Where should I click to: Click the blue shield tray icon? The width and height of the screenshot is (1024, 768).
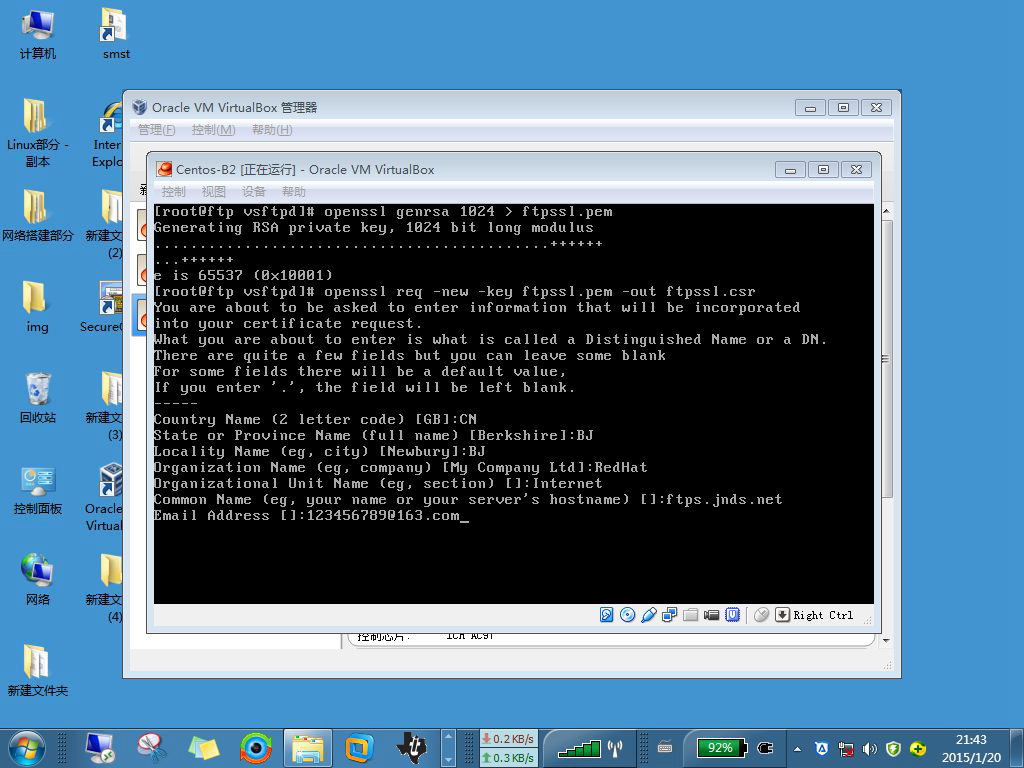[x=822, y=749]
